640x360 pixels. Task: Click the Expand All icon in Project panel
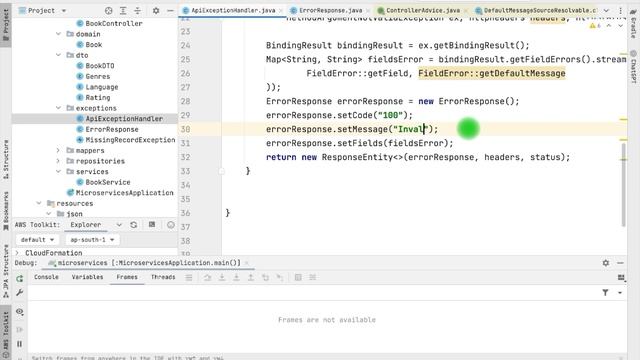(123, 11)
